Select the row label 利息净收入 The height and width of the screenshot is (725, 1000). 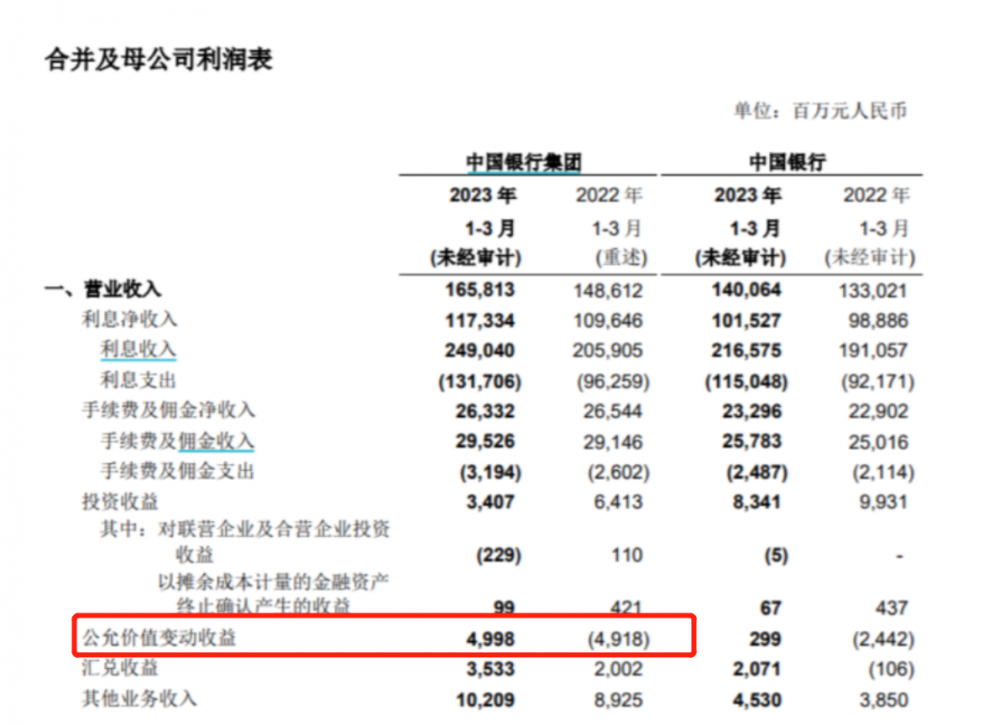point(129,319)
